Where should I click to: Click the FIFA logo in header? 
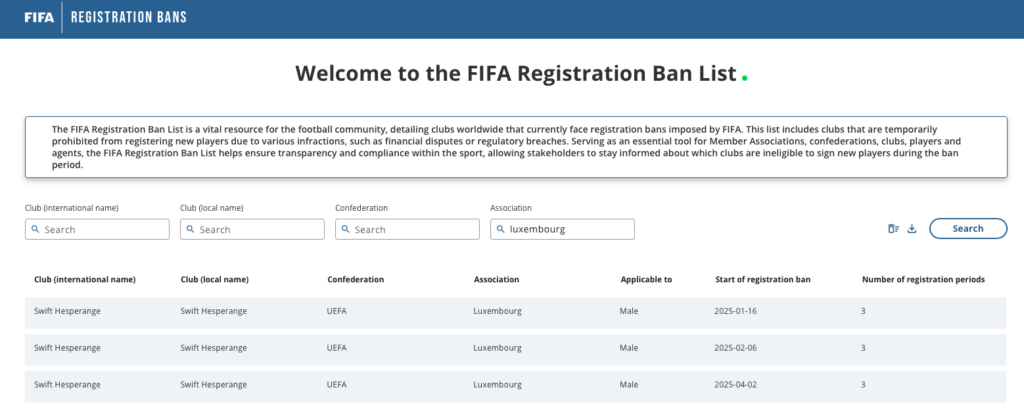[39, 17]
